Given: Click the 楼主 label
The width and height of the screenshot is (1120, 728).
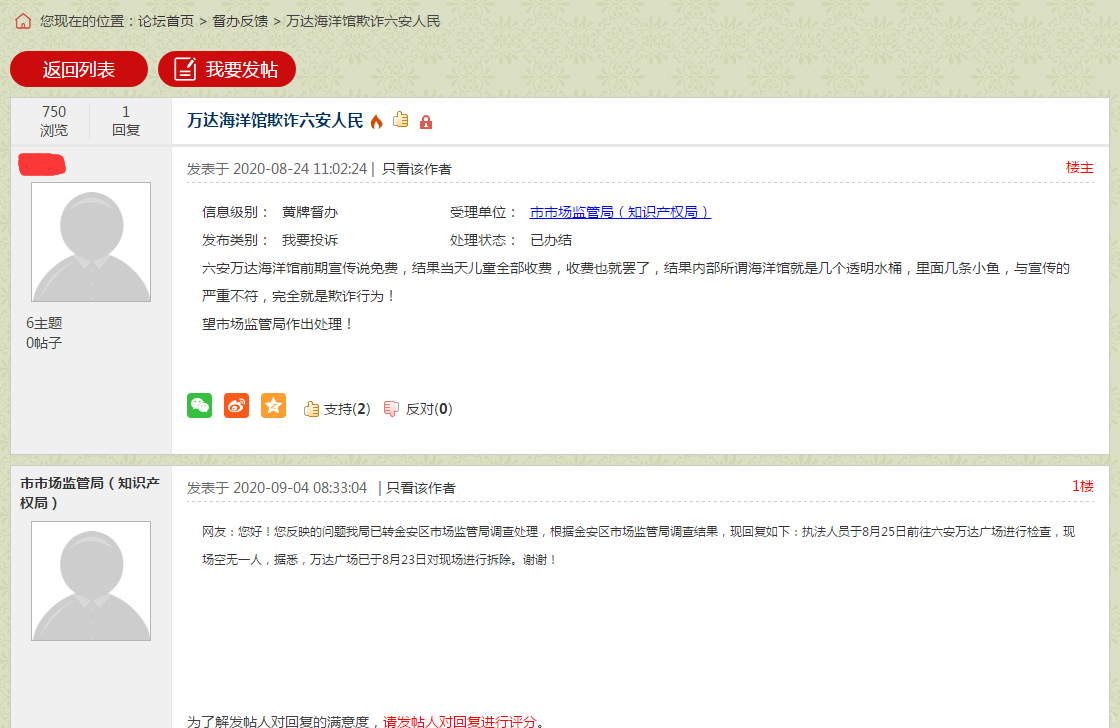Looking at the screenshot, I should pyautogui.click(x=1079, y=168).
